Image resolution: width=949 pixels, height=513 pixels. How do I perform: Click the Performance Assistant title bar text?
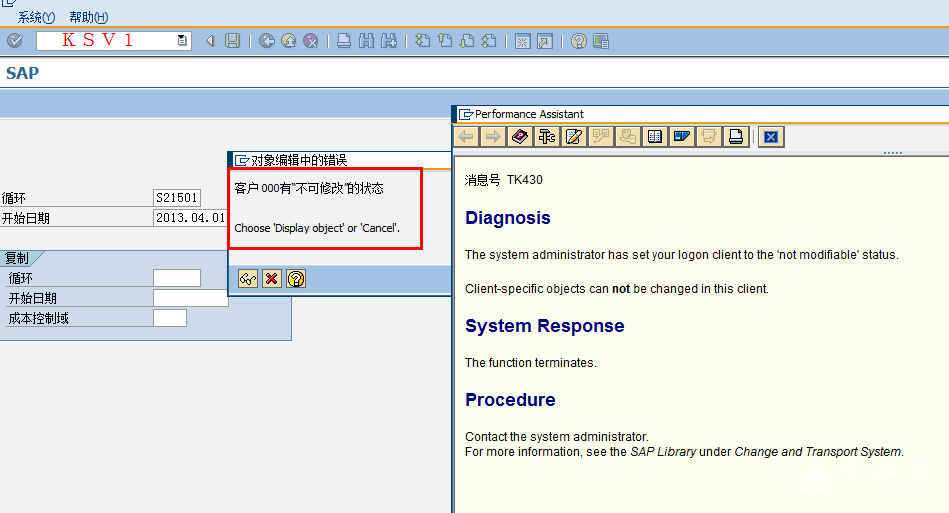(529, 114)
